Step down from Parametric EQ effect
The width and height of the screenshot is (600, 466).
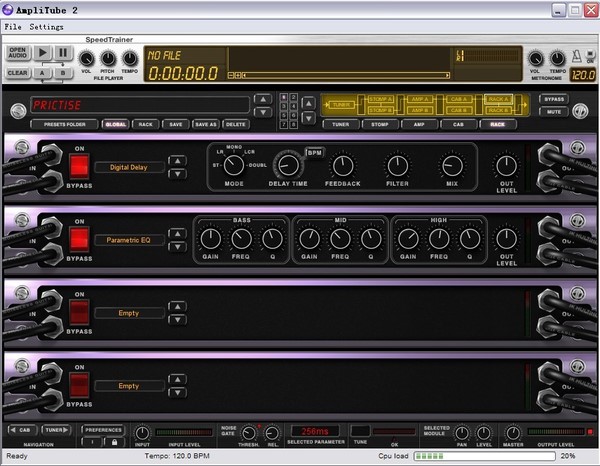pos(177,247)
